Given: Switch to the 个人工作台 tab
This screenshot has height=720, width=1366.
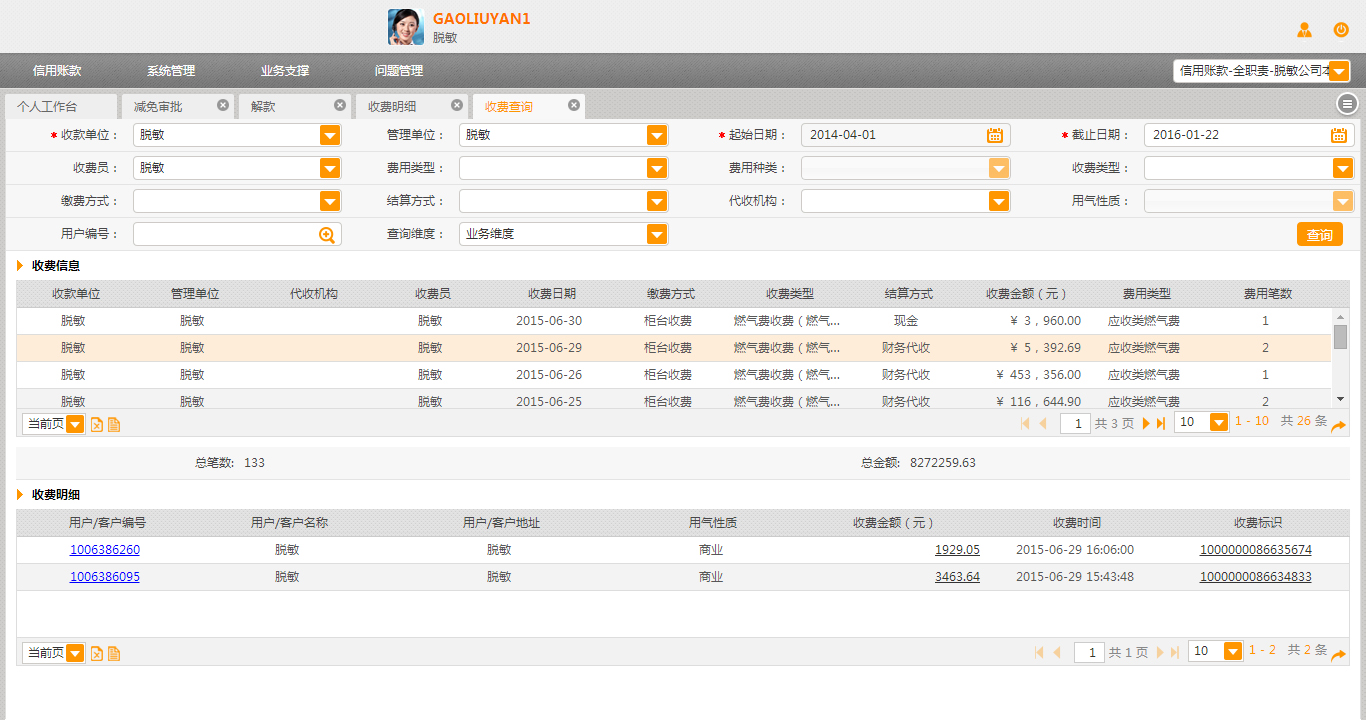Looking at the screenshot, I should (60, 106).
